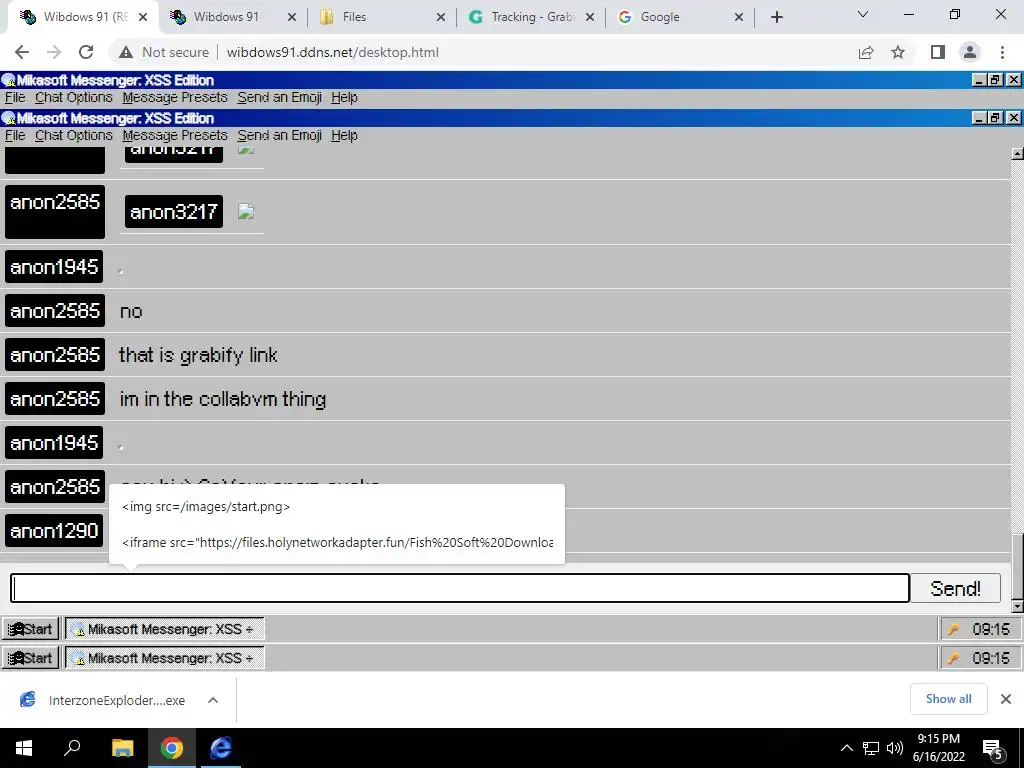Open File menu in upper Messenger window
Screen dimensions: 1024x768
pos(15,97)
